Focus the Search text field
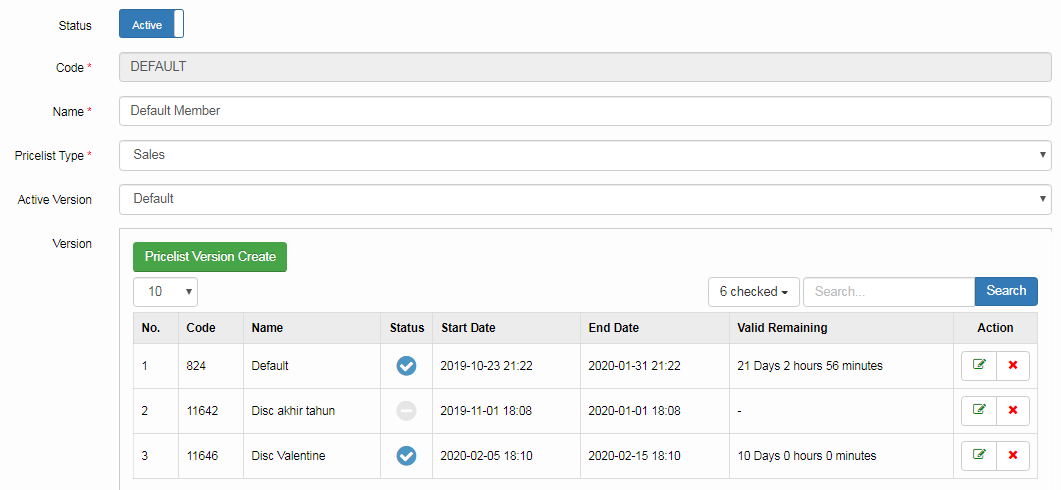 pyautogui.click(x=888, y=292)
